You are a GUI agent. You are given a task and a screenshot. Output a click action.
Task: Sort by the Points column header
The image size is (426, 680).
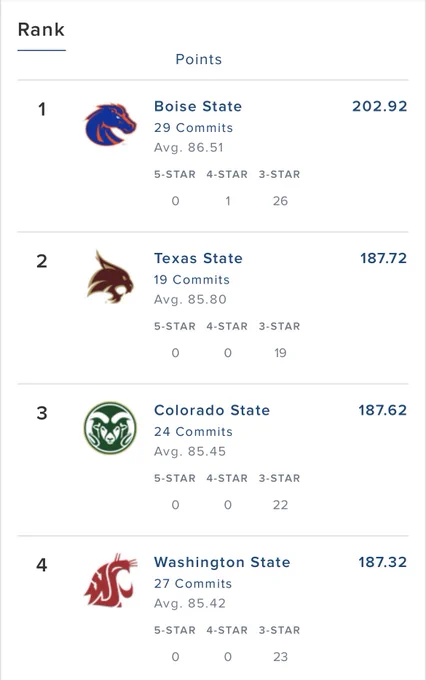coord(199,59)
